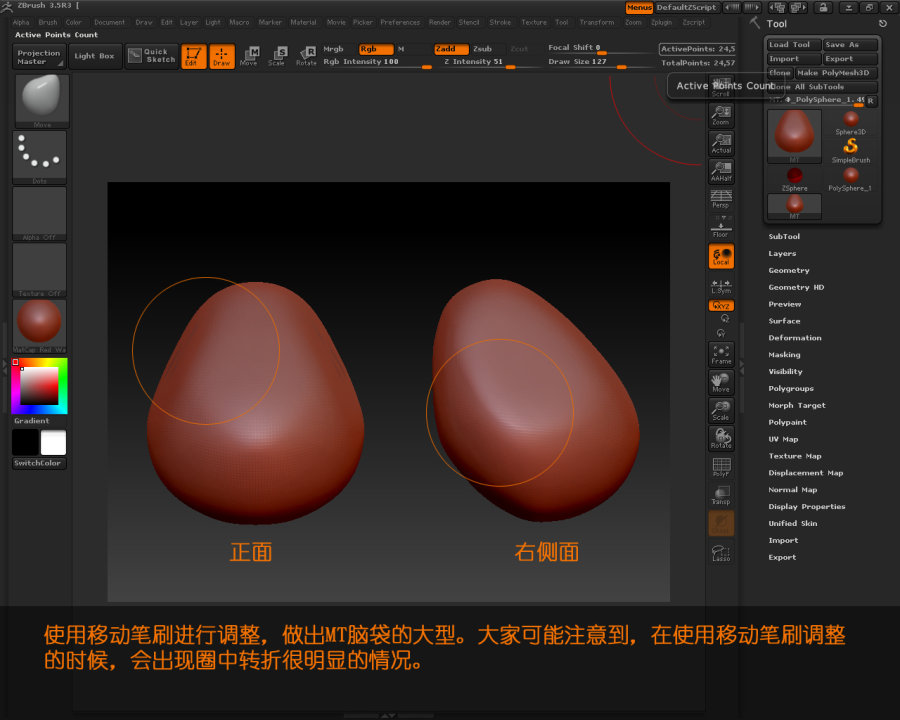900x720 pixels.
Task: Toggle Local transformations button
Action: pos(721,256)
